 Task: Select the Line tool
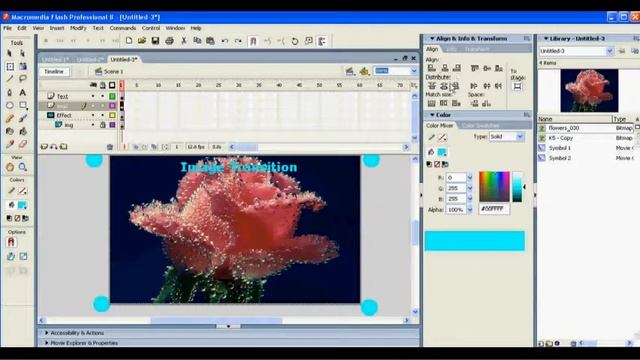(10, 79)
